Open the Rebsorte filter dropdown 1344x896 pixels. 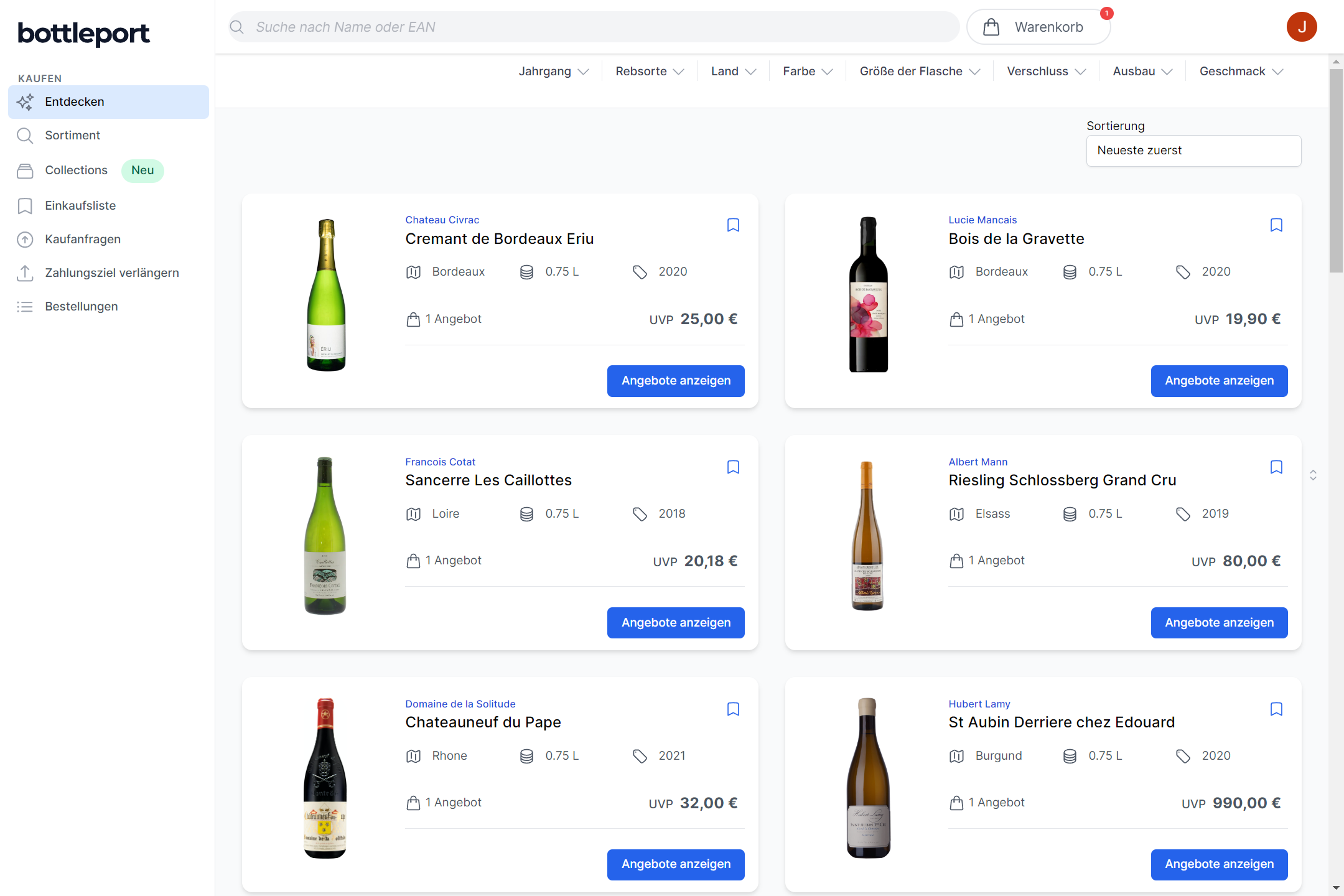click(x=650, y=72)
